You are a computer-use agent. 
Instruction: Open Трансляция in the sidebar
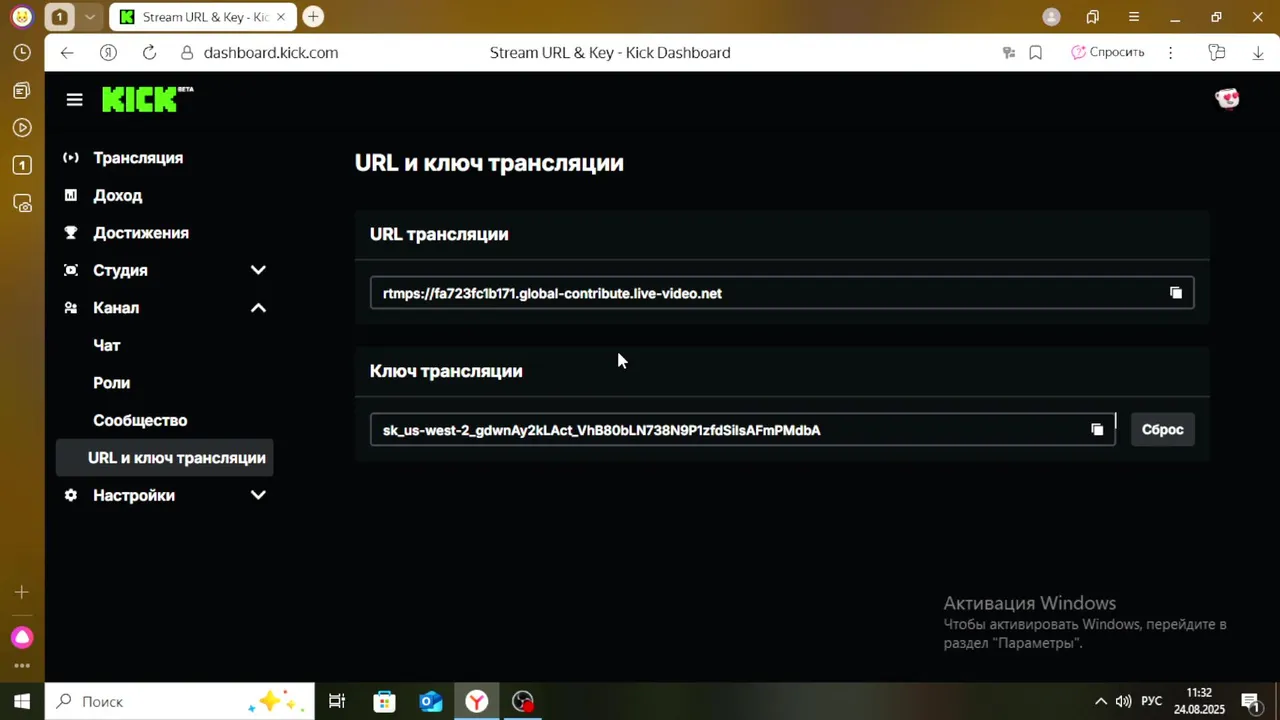[138, 158]
